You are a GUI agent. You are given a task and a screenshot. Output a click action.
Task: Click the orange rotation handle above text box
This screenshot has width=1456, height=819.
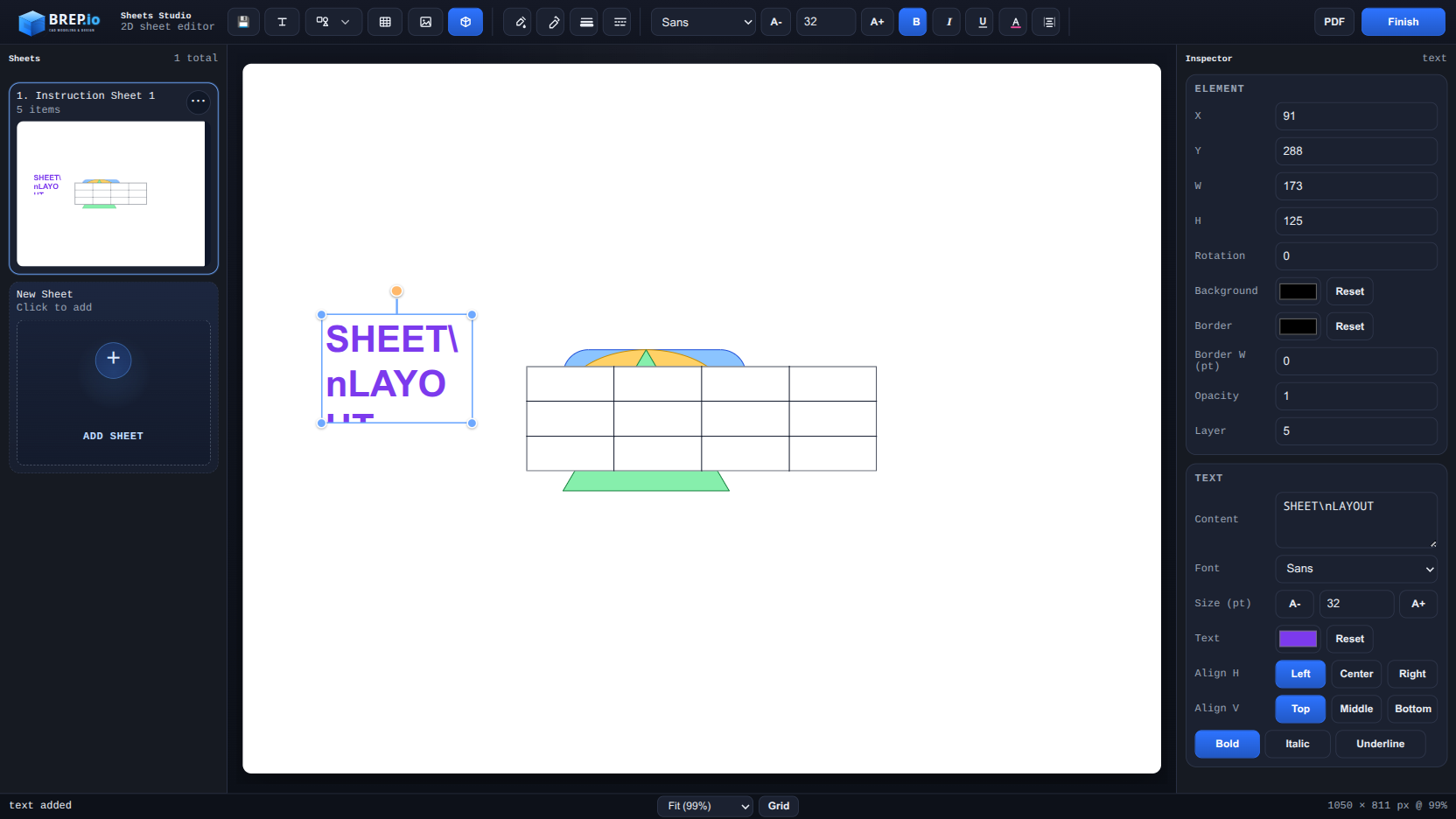[396, 291]
